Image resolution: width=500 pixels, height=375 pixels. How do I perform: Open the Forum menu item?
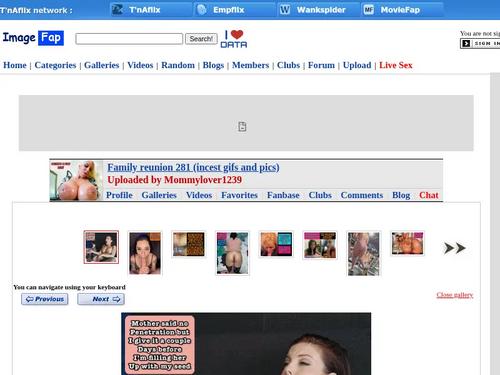pos(321,65)
